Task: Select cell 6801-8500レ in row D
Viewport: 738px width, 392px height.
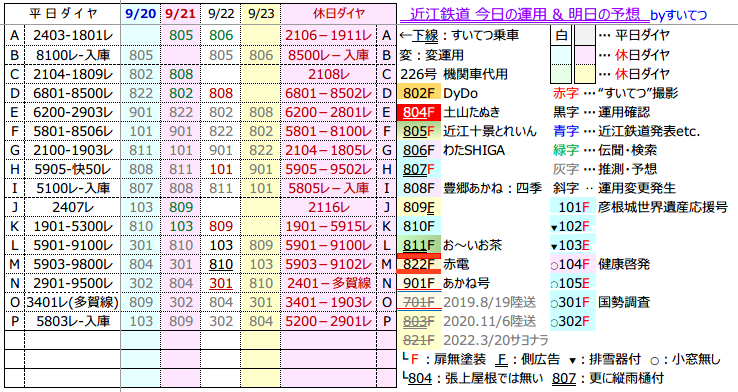Action: coord(73,93)
